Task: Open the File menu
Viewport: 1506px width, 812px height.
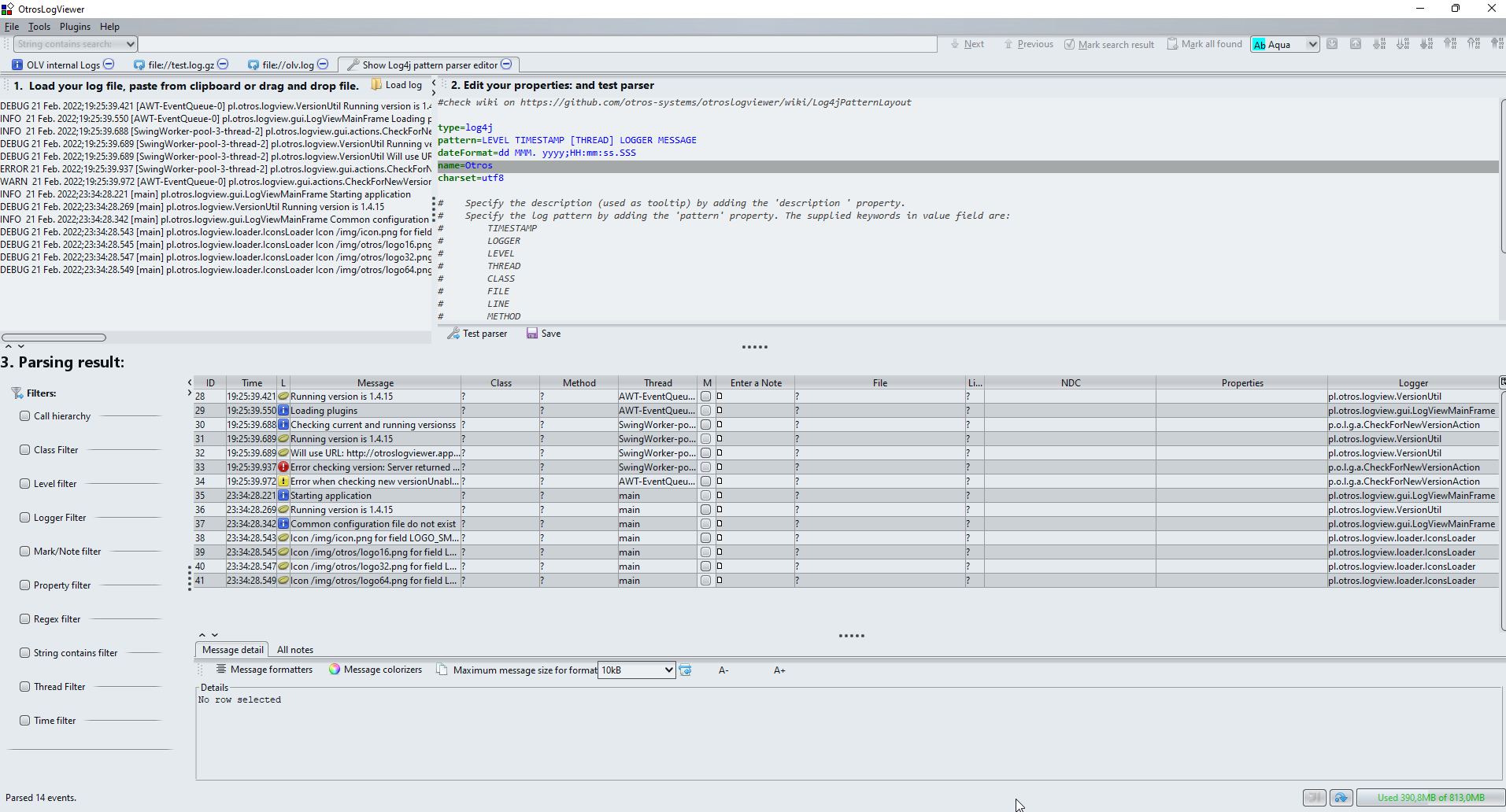Action: pos(11,26)
